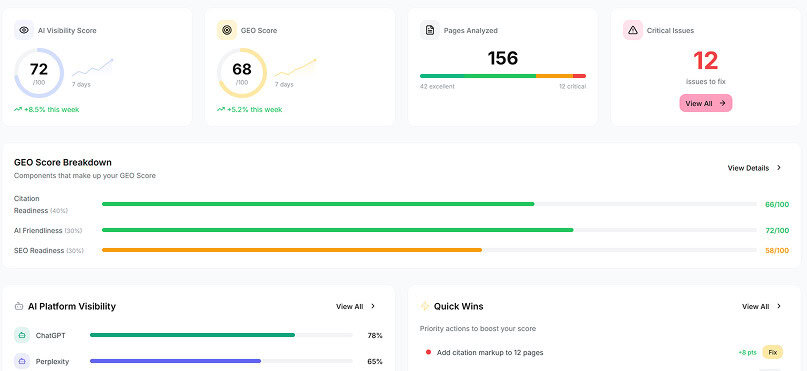Click the +8.5% this week text

51,109
